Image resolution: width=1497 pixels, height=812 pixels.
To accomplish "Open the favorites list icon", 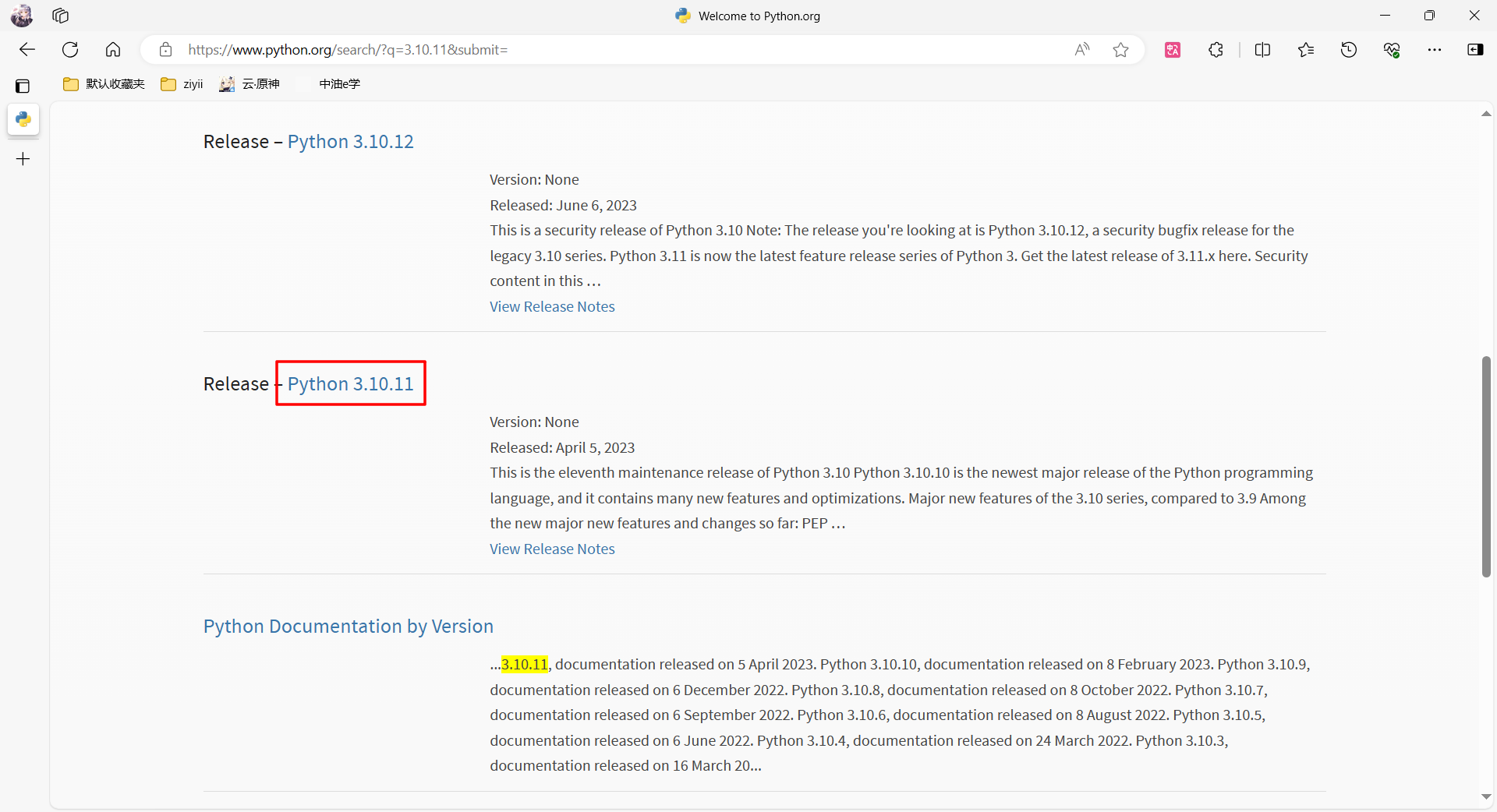I will (x=1306, y=50).
